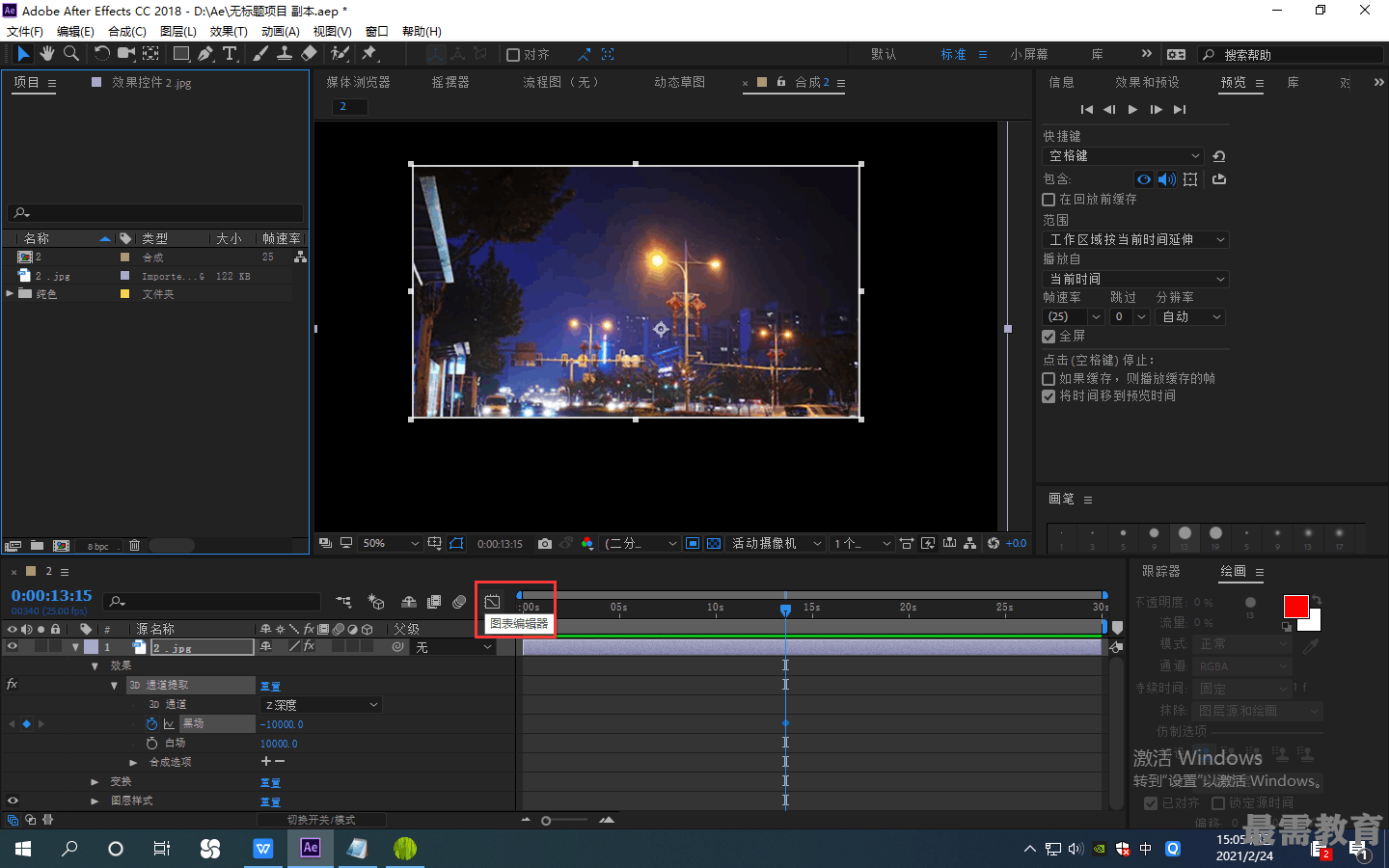Click the Motion Blur enable icon in timeline
Image resolution: width=1389 pixels, height=868 pixels.
[459, 602]
